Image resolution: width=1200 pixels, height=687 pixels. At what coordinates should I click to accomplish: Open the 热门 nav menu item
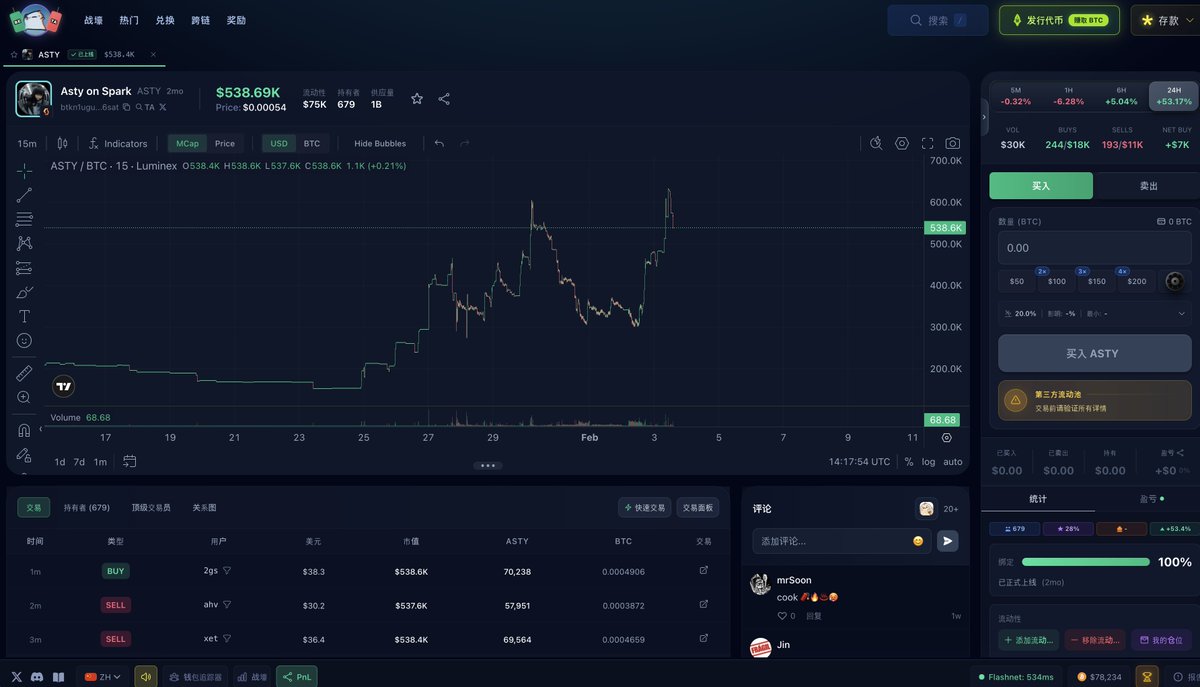pyautogui.click(x=129, y=20)
